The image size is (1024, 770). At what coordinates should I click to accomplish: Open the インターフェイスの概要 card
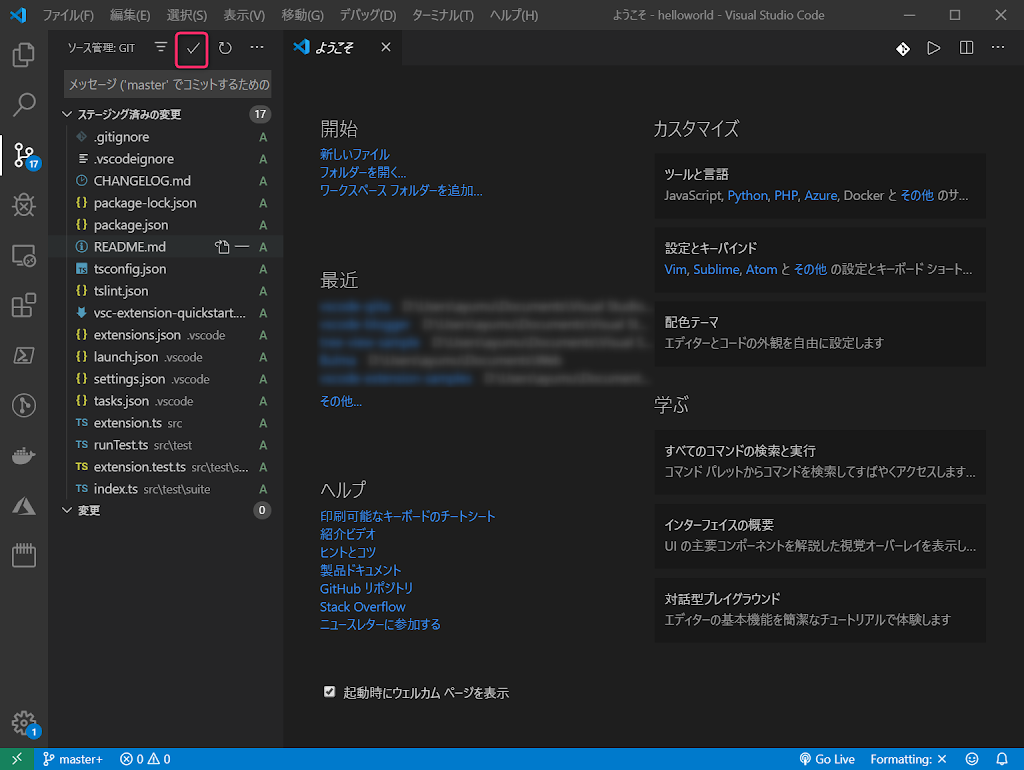point(820,536)
